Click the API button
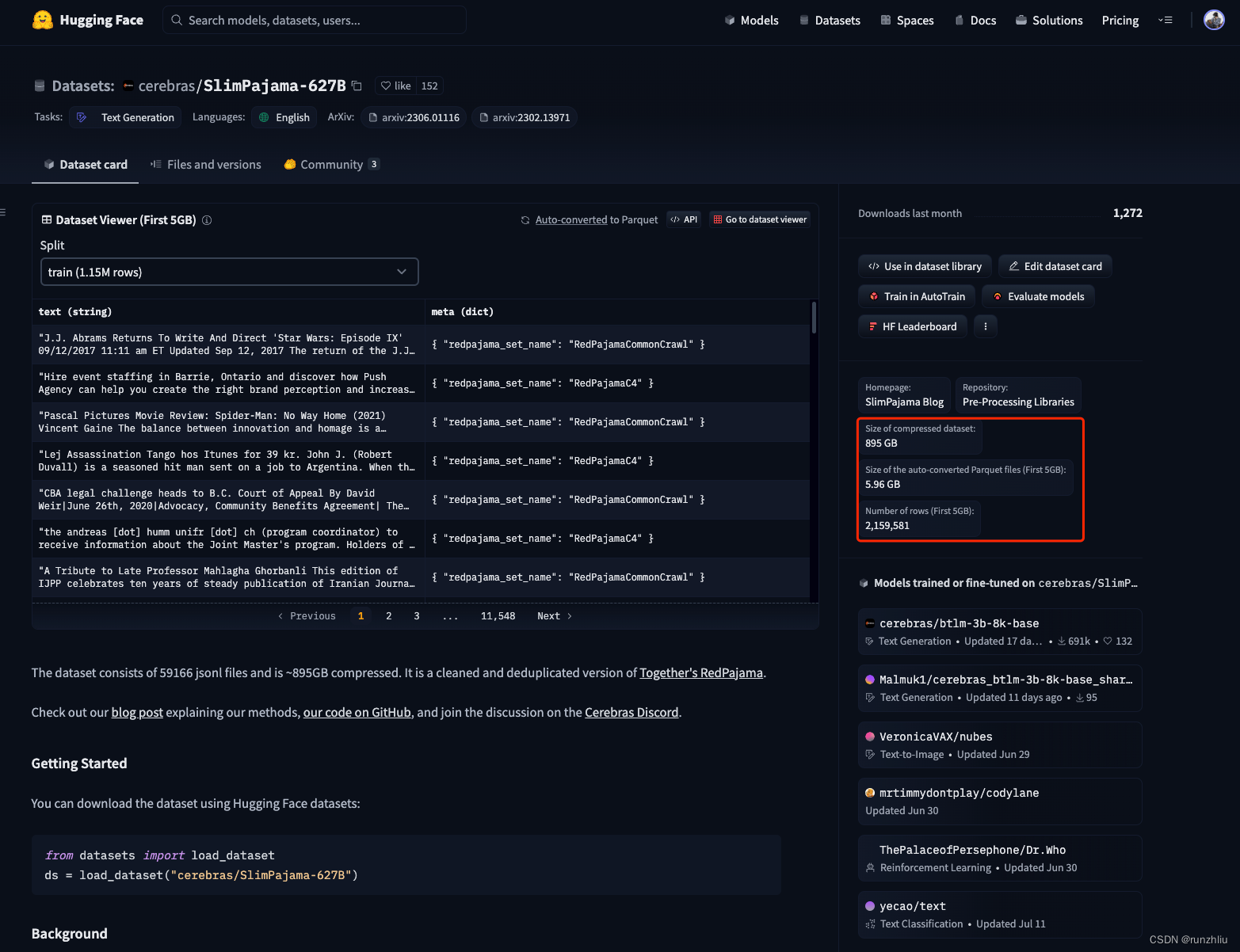The image size is (1240, 952). [x=684, y=219]
